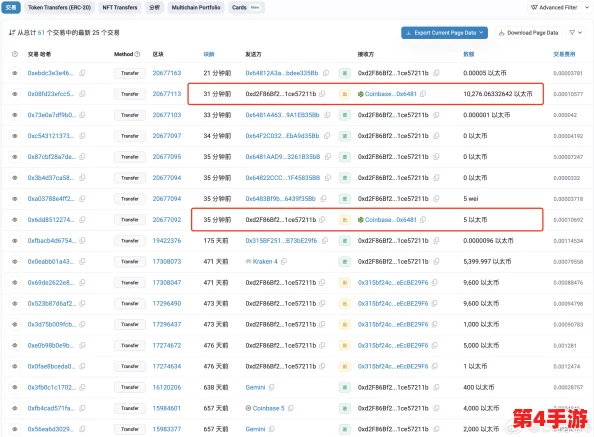Copy transaction hash 0xa03788e4ff2
This screenshot has height=437, width=594.
click(x=82, y=198)
